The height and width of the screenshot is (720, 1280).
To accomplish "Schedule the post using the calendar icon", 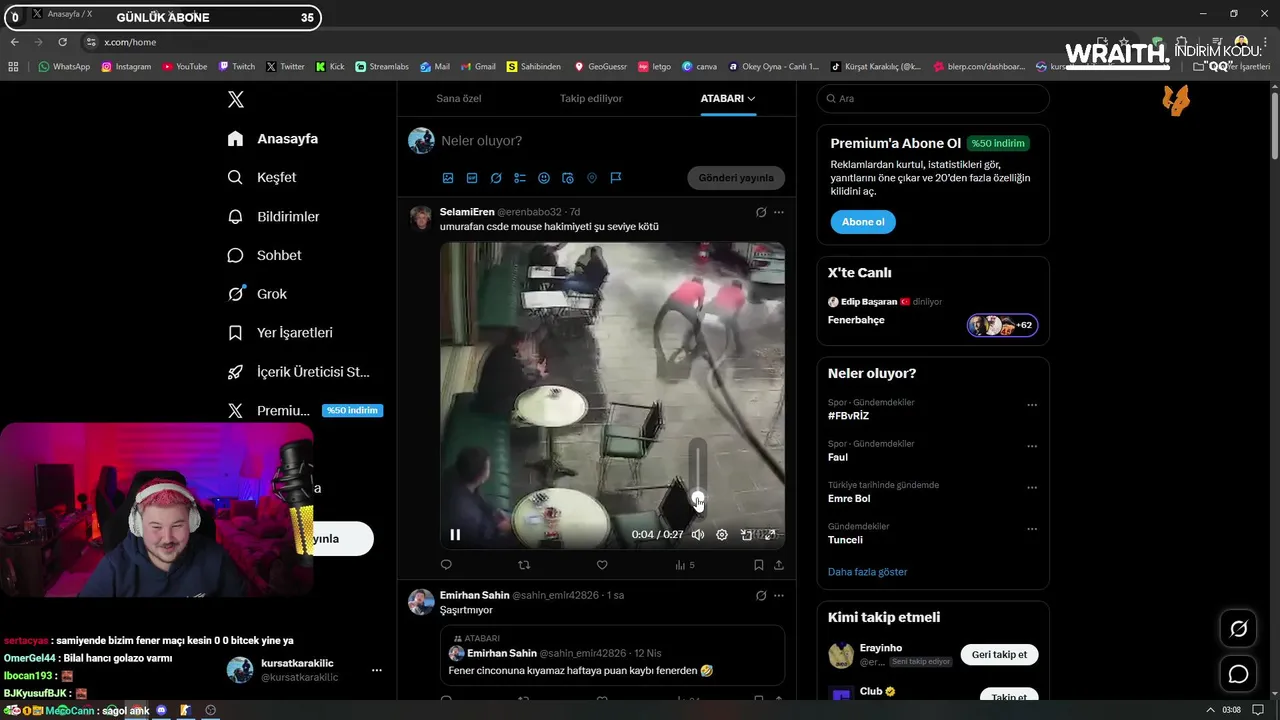I will point(568,178).
